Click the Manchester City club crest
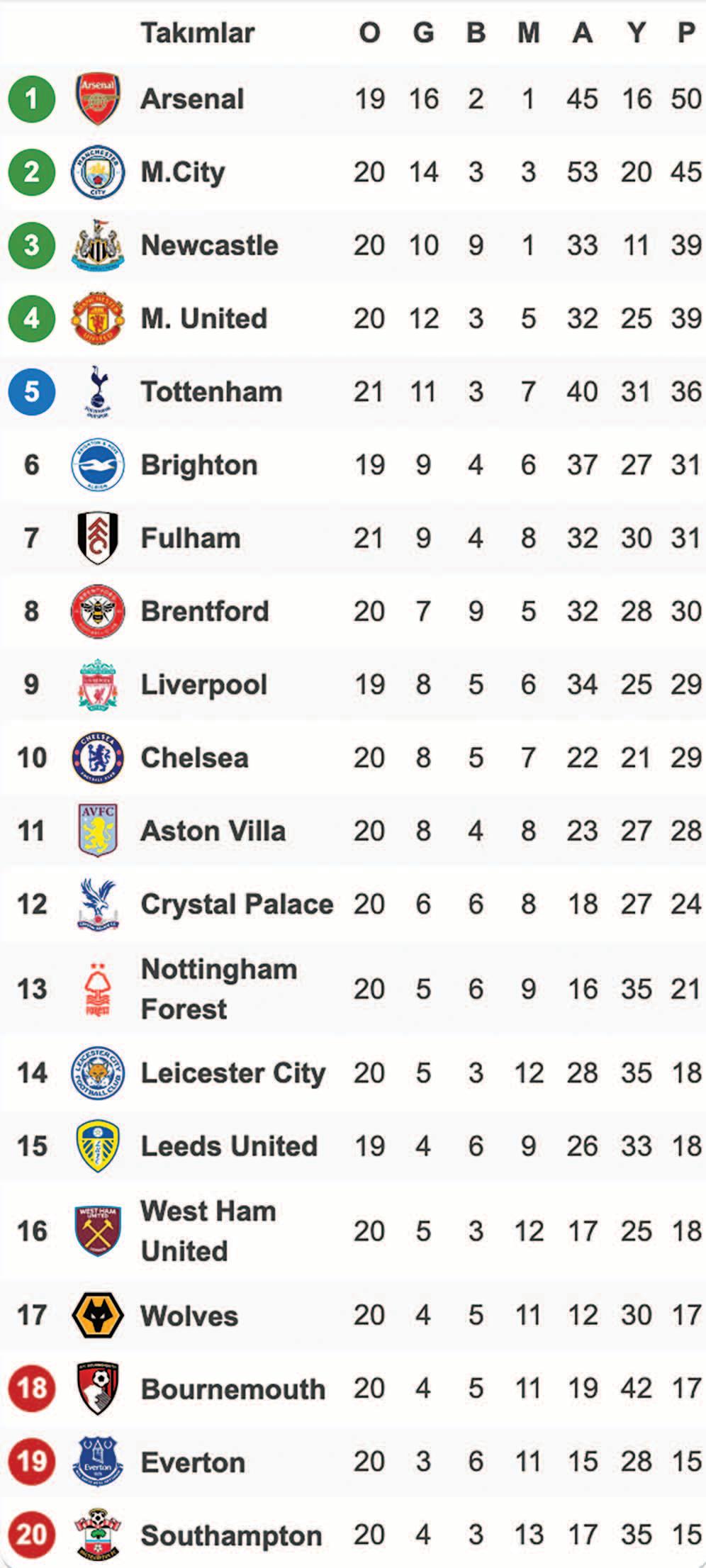 (98, 172)
